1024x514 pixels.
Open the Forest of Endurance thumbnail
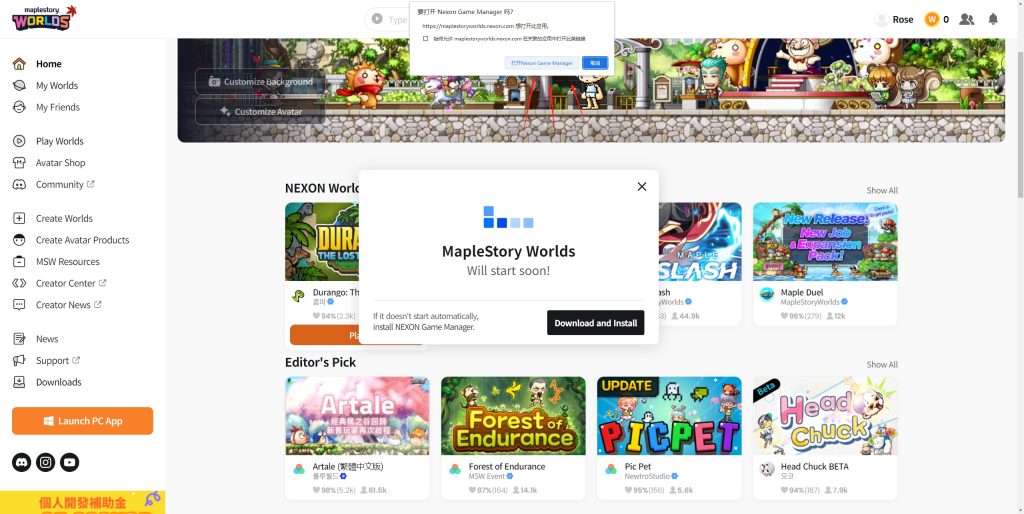click(513, 415)
